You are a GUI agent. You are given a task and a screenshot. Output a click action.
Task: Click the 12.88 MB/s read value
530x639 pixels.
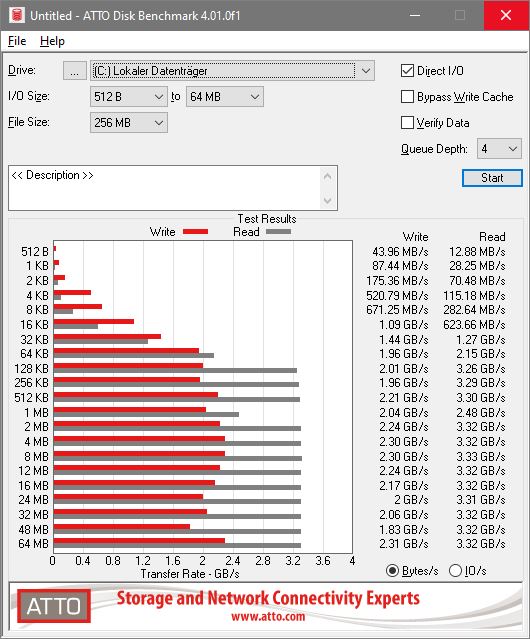tap(477, 252)
